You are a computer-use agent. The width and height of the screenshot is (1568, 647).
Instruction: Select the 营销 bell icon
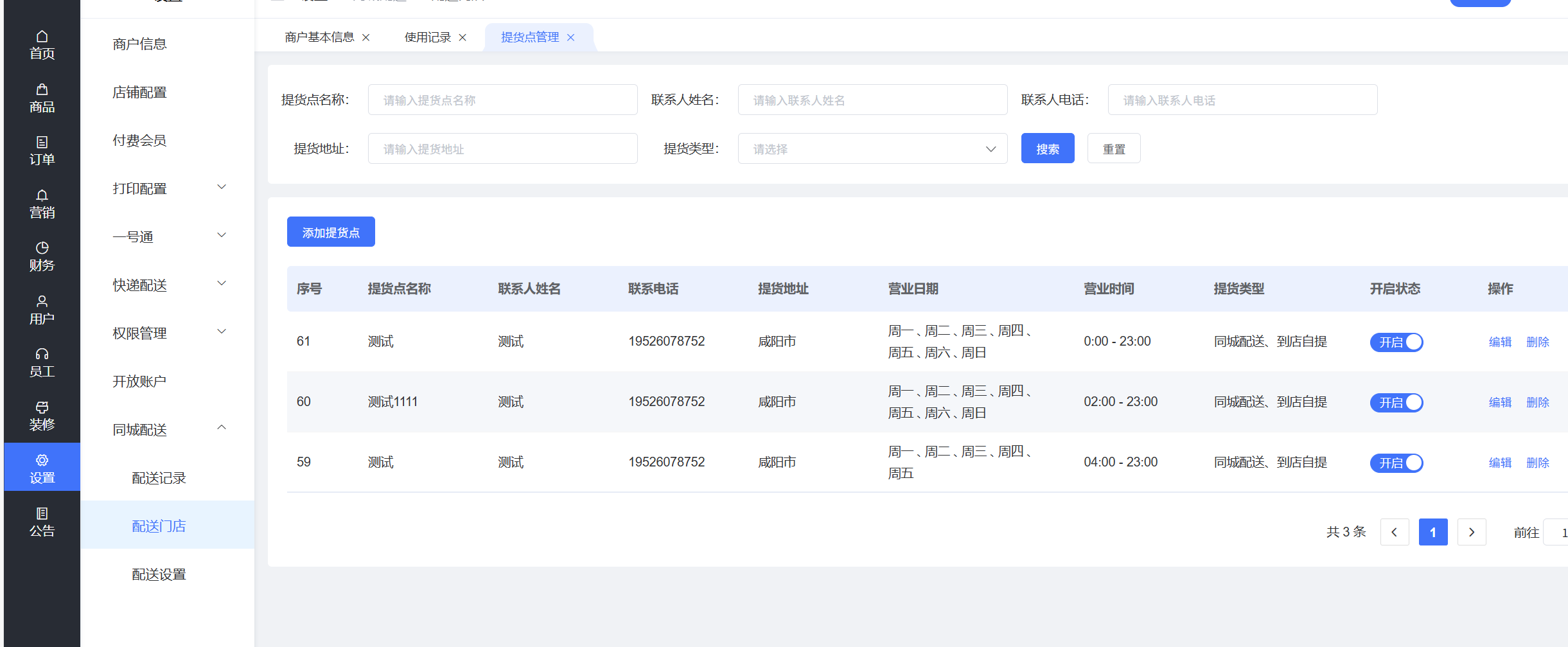[x=42, y=196]
